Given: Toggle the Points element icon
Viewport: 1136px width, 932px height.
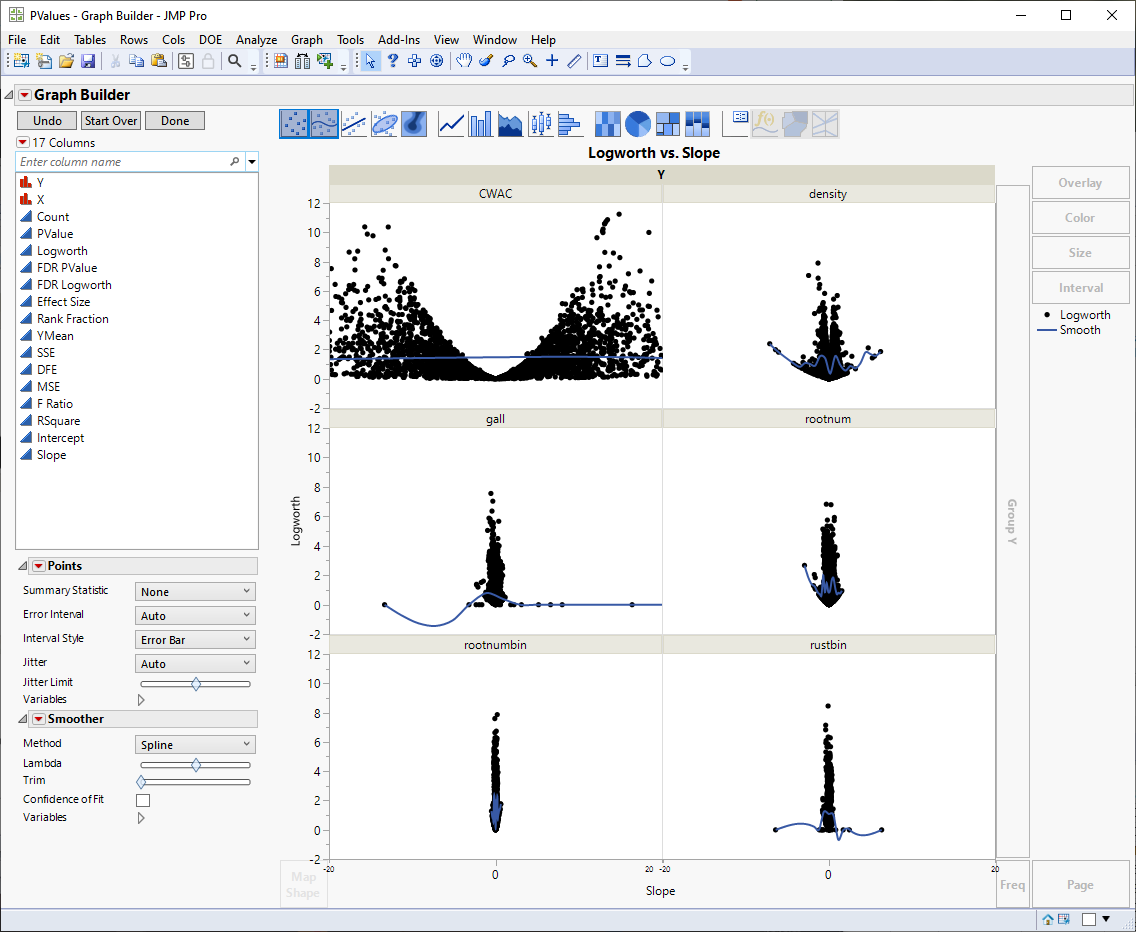Looking at the screenshot, I should click(294, 124).
